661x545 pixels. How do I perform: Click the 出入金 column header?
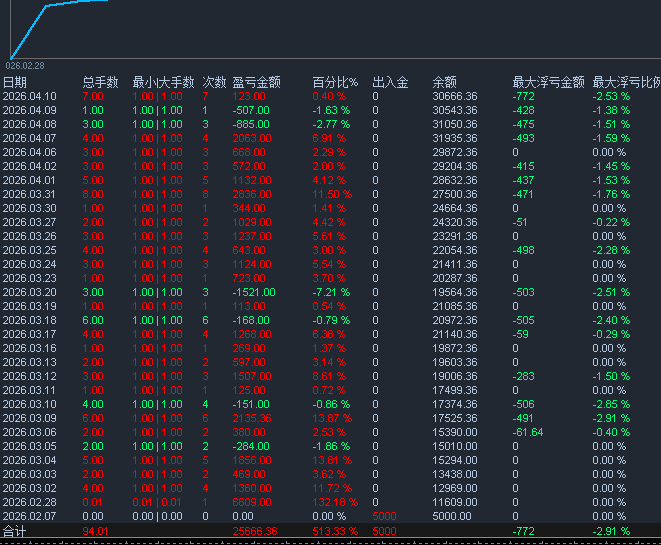pyautogui.click(x=390, y=82)
